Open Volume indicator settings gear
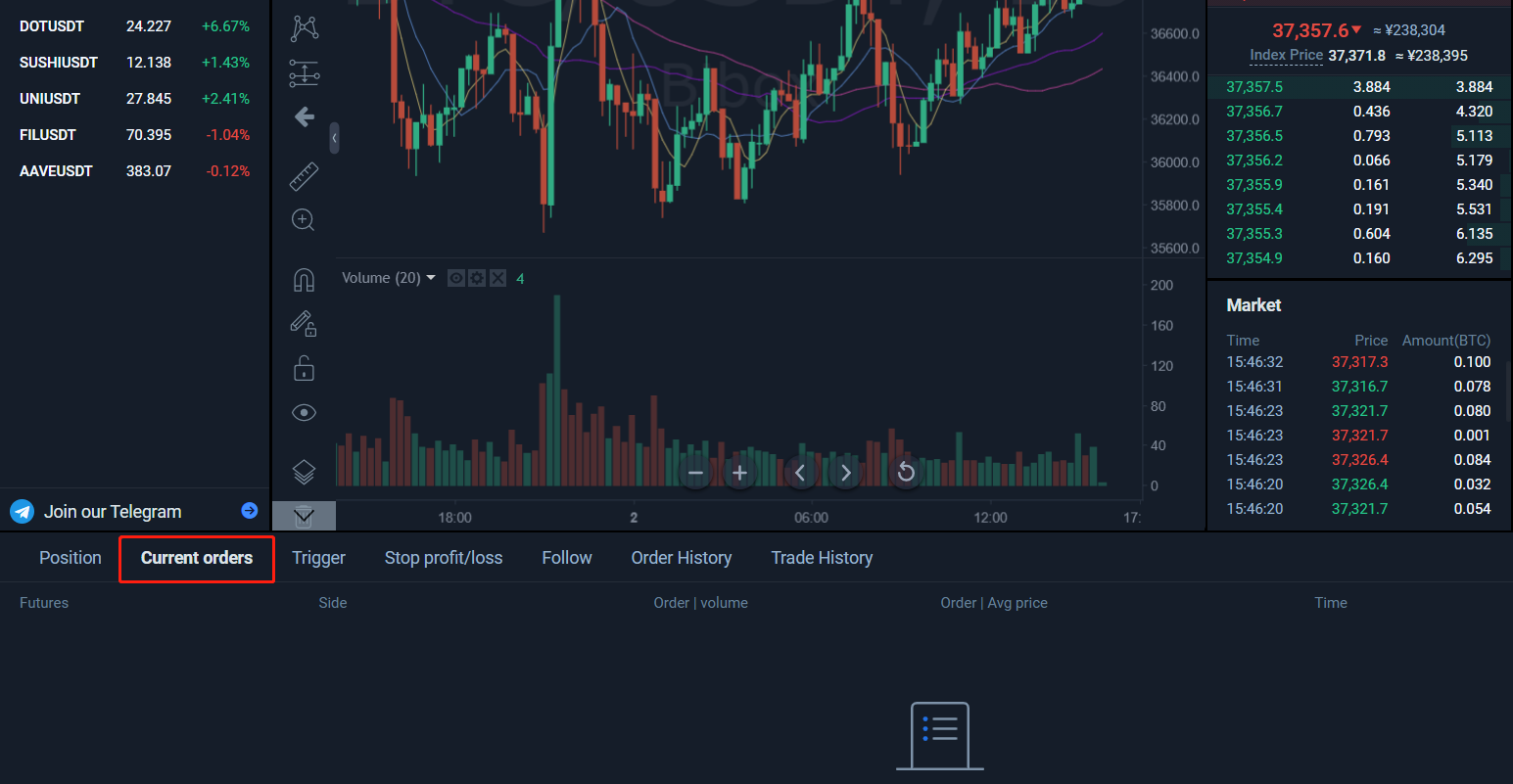This screenshot has height=784, width=1513. point(477,278)
